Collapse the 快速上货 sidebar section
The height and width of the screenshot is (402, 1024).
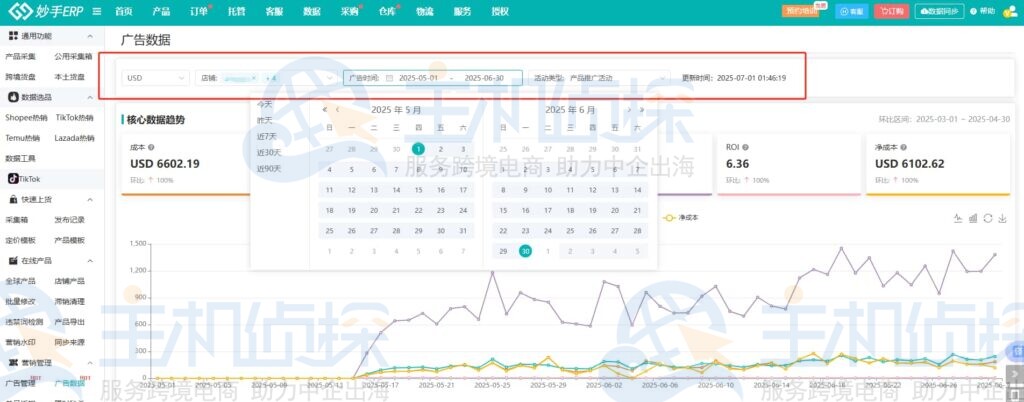89,200
